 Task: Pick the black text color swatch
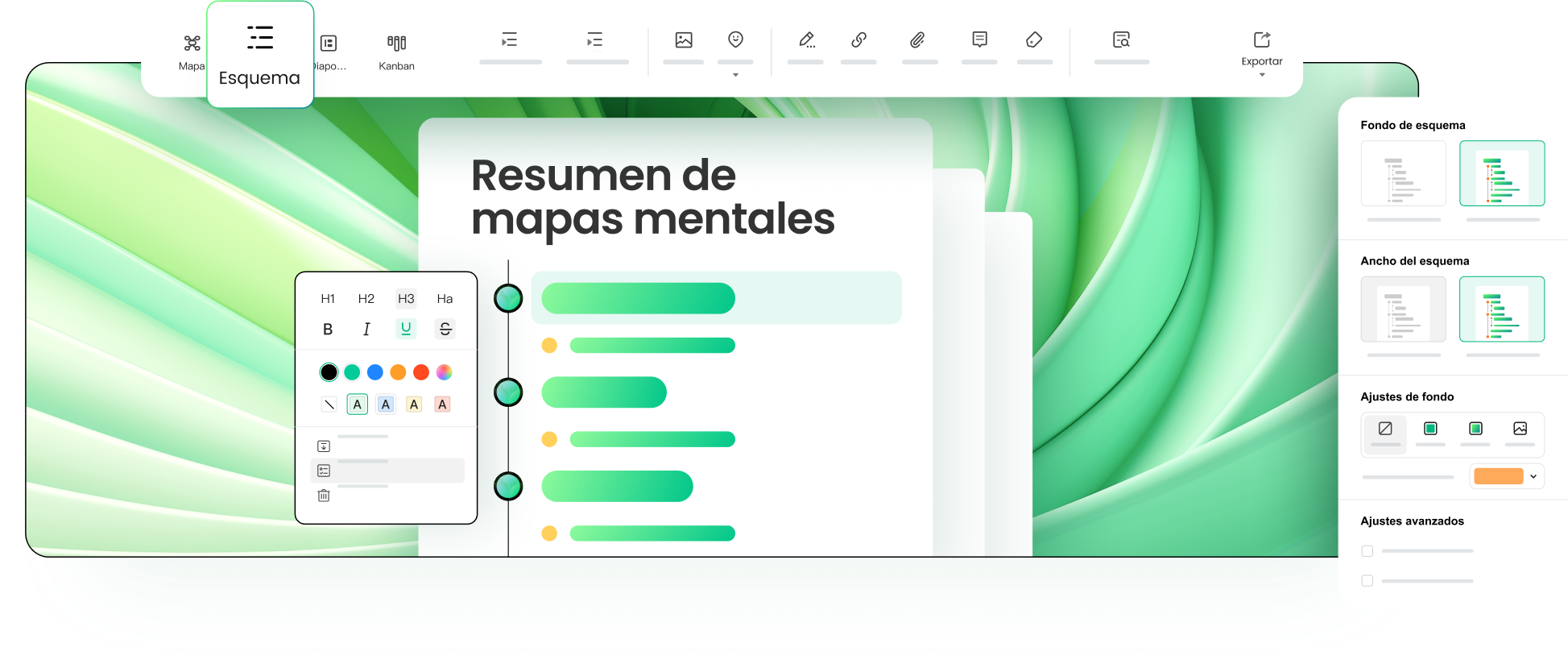[329, 372]
